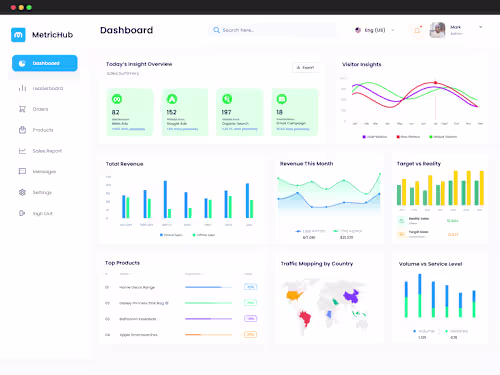Screen dimensions: 500x375
Task: Toggle the Offline Sales legend in Total Revenue
Action: pyautogui.click(x=204, y=235)
